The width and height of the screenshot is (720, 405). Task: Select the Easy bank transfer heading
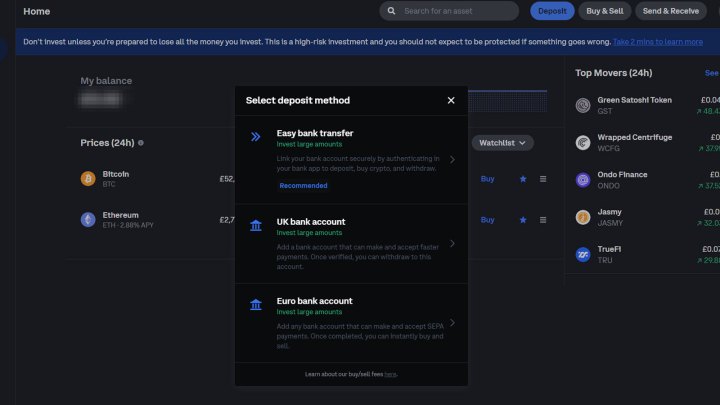315,133
